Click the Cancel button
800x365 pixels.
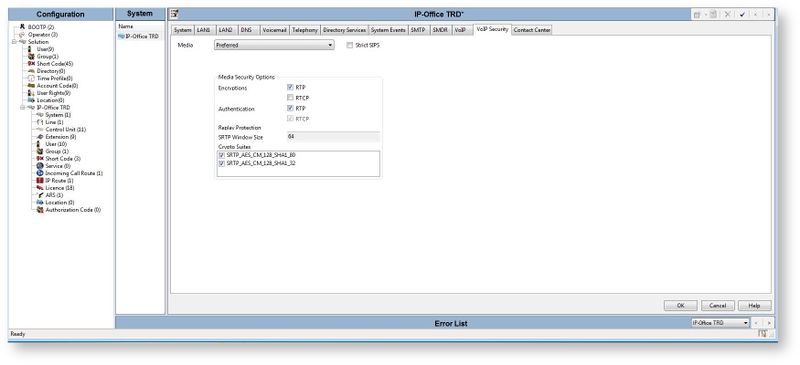[x=718, y=305]
